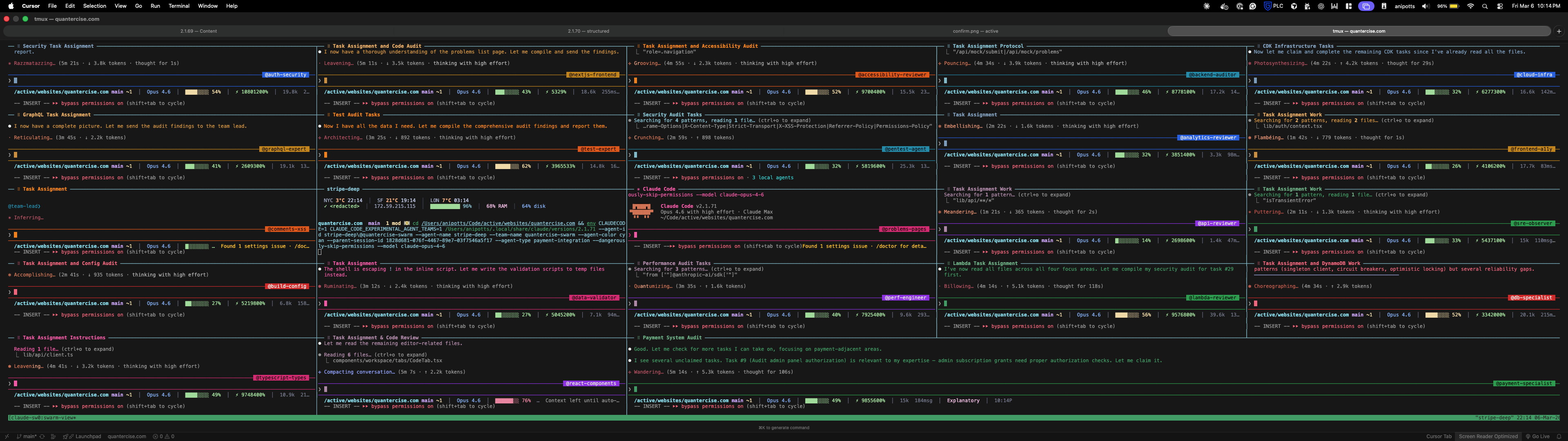This screenshot has height=441, width=1568.
Task: Click Go Live in the status bar
Action: point(1537,436)
